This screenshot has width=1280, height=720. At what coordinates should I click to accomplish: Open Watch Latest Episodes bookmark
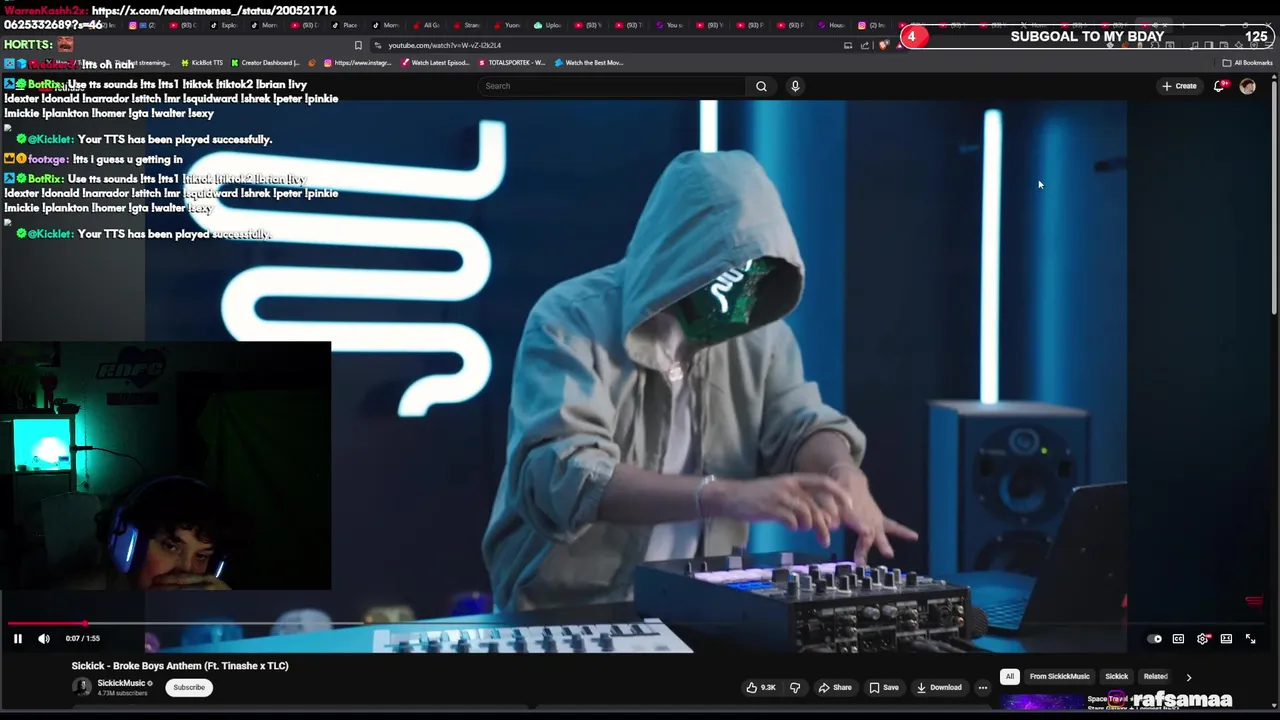coord(435,63)
